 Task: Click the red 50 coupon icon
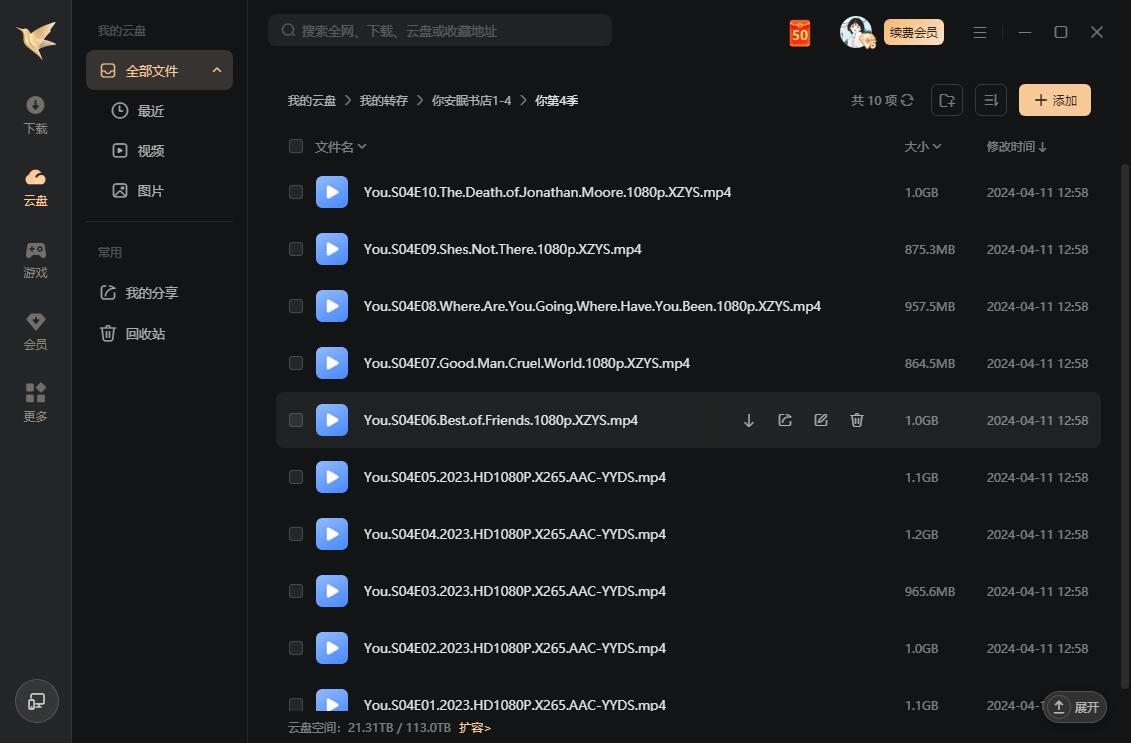click(799, 33)
